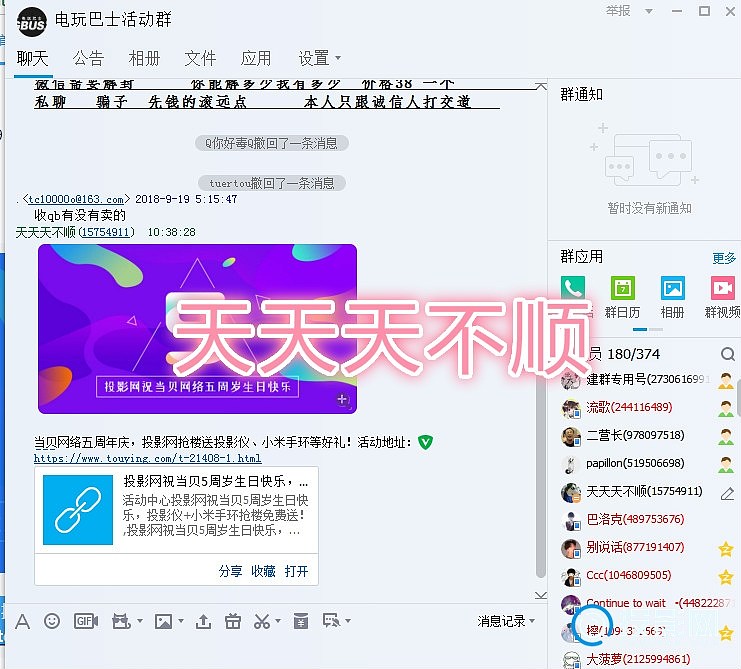Select member 巴洛克(489753676)

click(635, 519)
